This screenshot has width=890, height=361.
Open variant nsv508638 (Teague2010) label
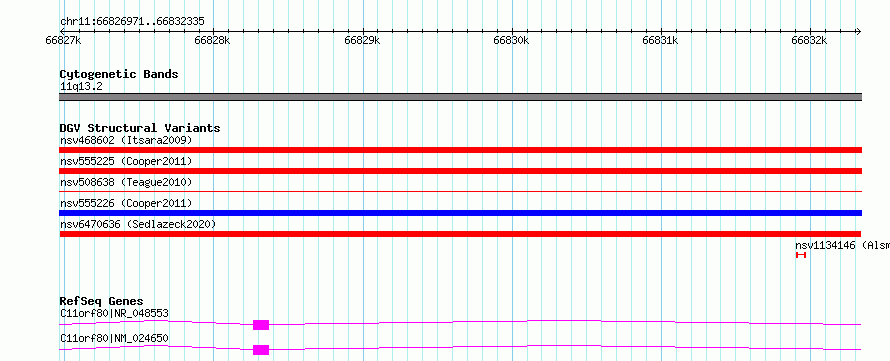(x=126, y=182)
